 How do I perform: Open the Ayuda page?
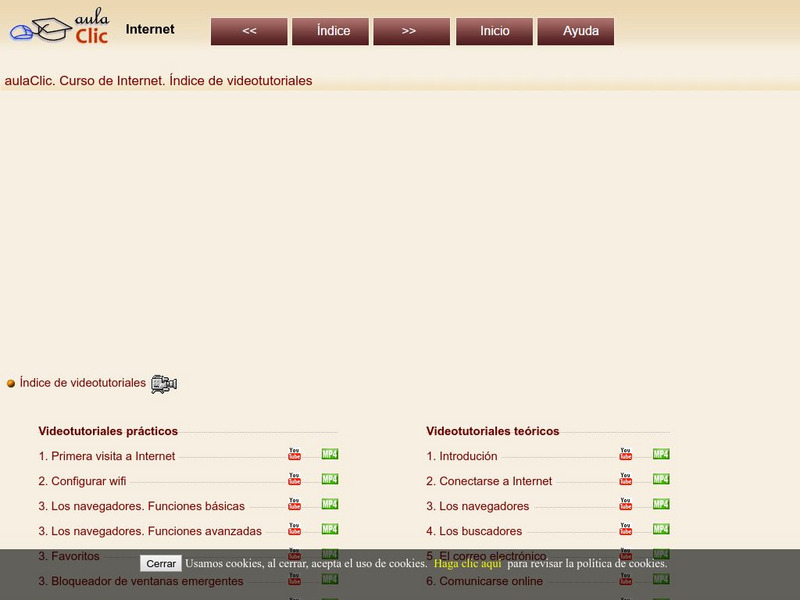click(576, 31)
